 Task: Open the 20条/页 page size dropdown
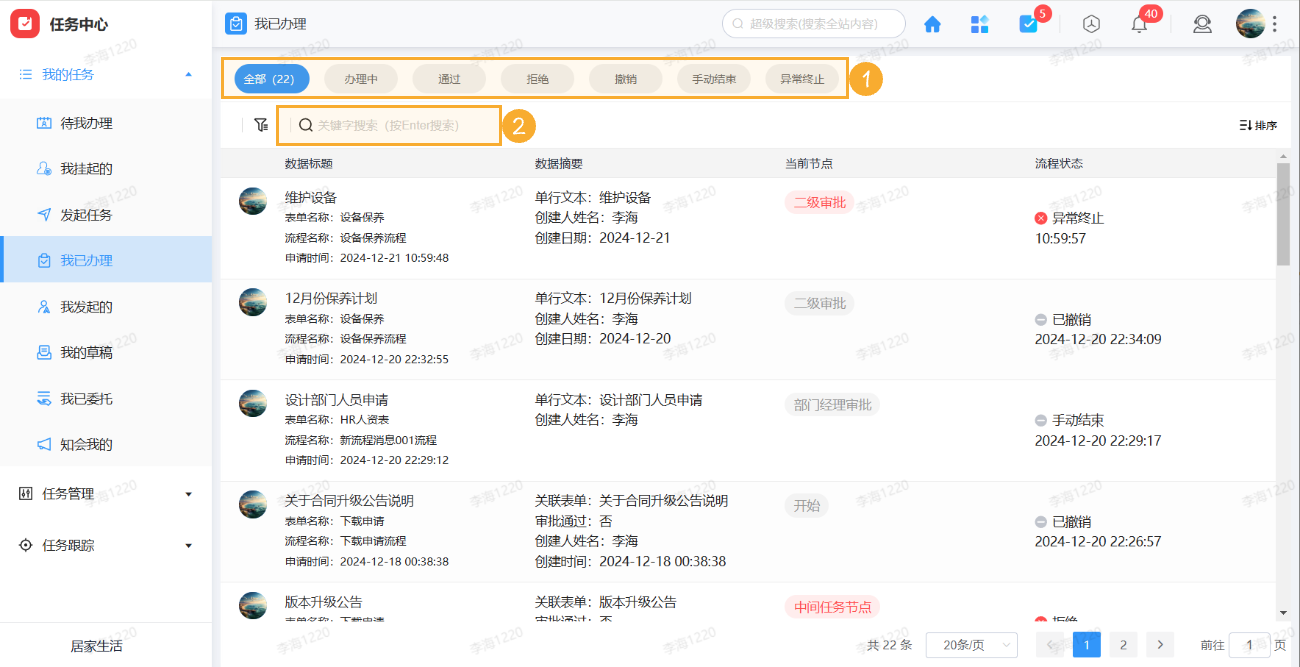click(969, 645)
